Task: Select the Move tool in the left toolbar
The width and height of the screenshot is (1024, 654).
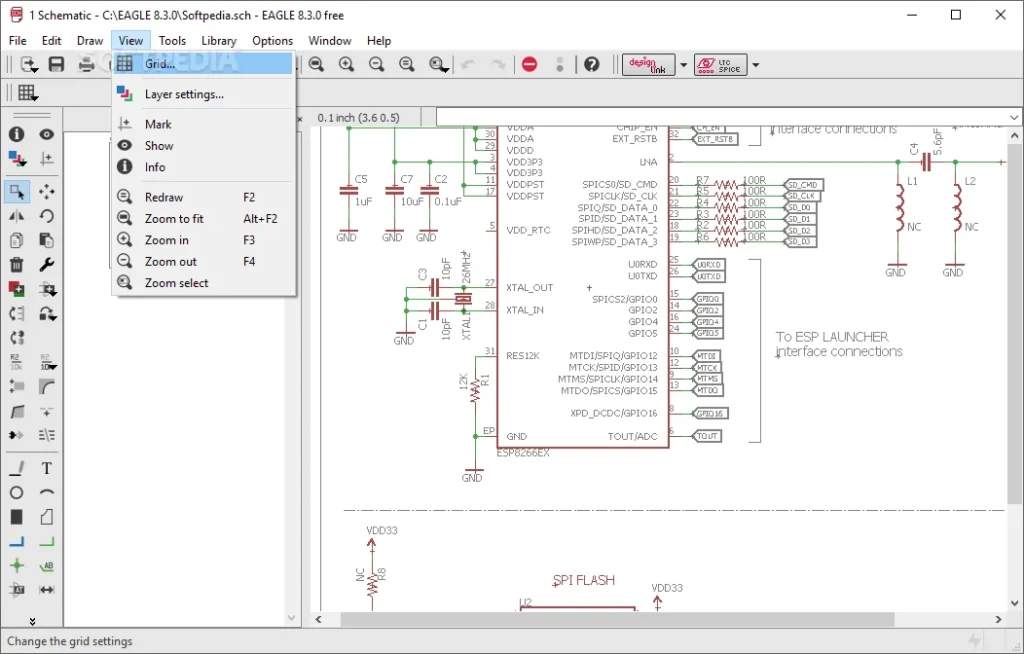Action: tap(46, 192)
